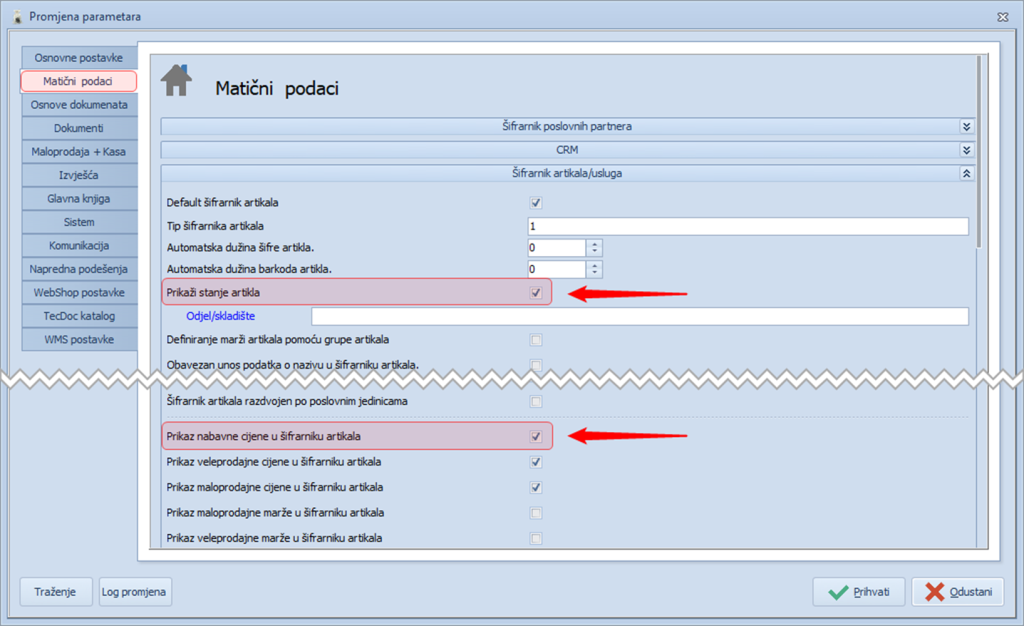Click the Odjel/skladište link label
The image size is (1024, 626).
(221, 317)
